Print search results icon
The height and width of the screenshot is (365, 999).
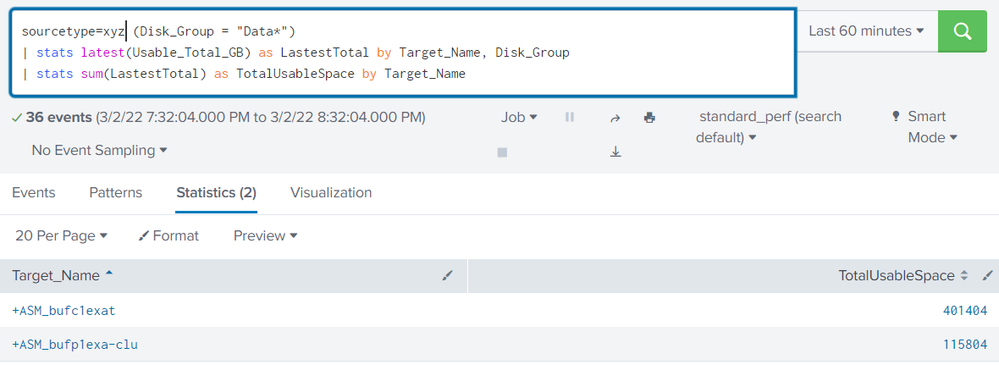(650, 117)
